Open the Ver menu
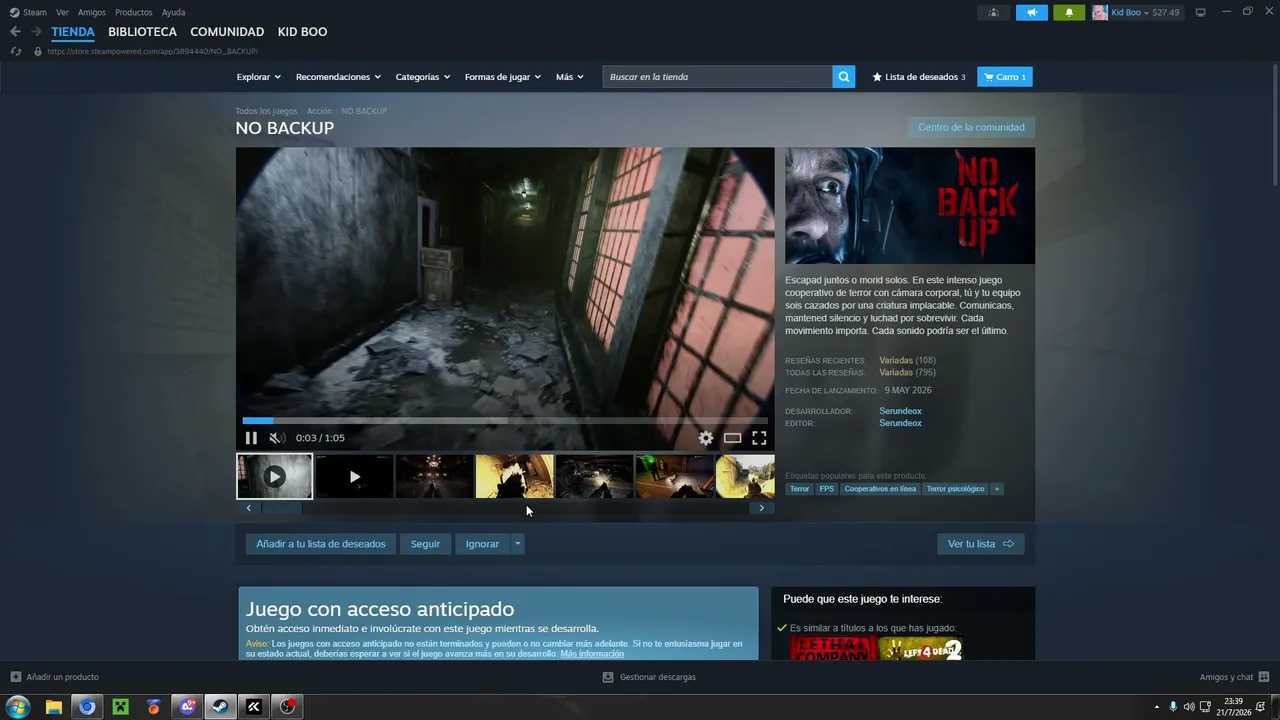The height and width of the screenshot is (720, 1280). click(x=62, y=12)
